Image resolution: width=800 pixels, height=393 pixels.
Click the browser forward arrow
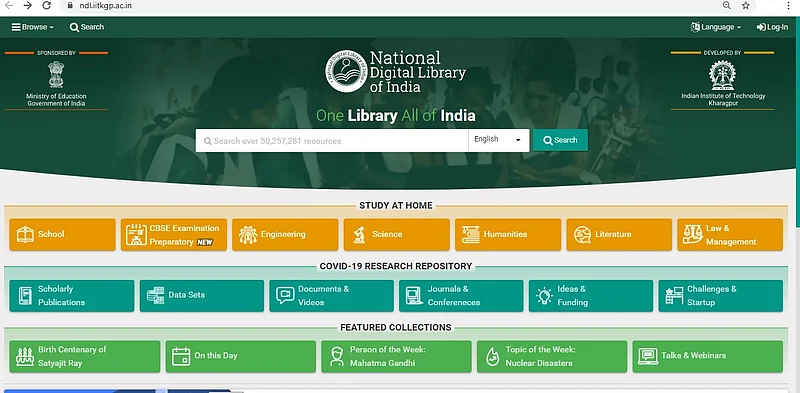(28, 6)
